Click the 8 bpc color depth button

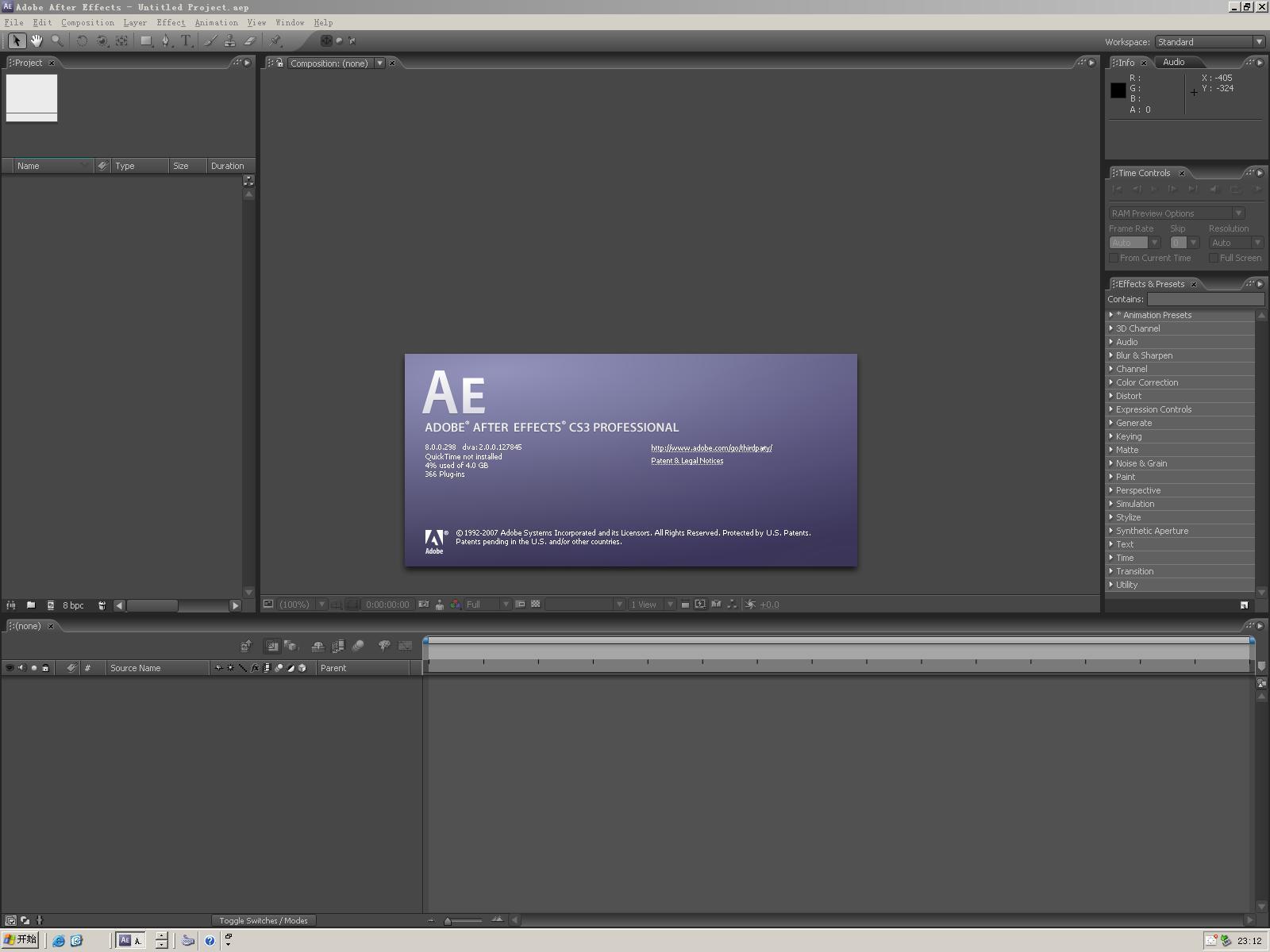73,605
